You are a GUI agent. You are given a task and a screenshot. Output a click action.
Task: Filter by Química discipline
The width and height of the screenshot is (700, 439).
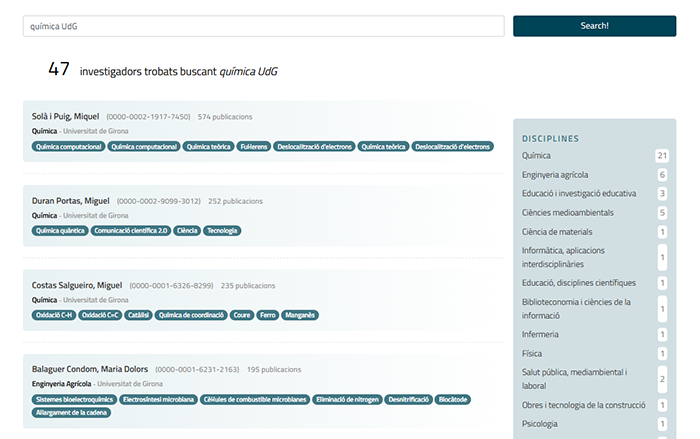click(x=536, y=156)
